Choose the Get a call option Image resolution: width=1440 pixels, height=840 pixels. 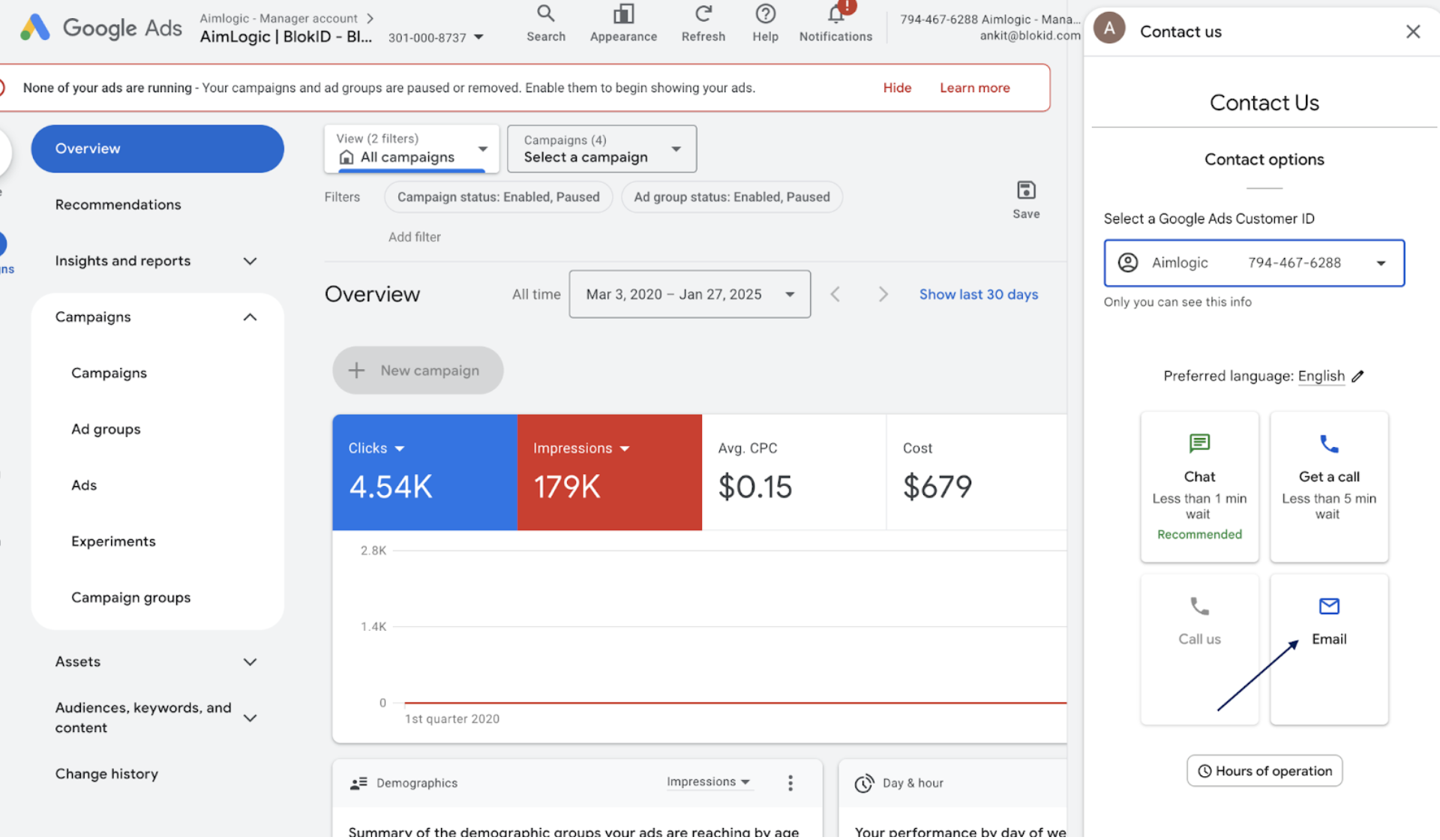[1328, 487]
